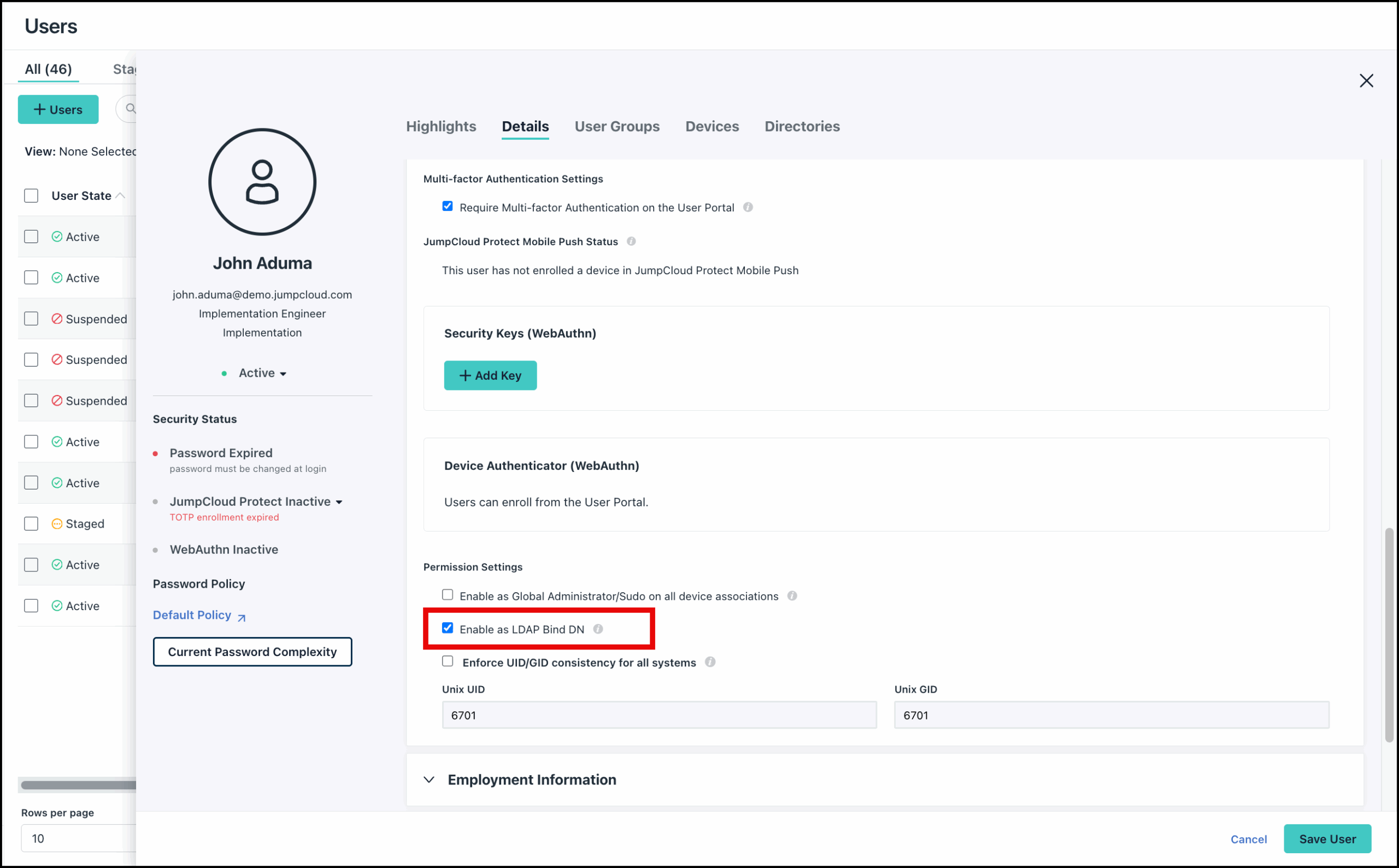The width and height of the screenshot is (1399, 868).
Task: Uncheck Enable as LDAP Bind DN
Action: point(448,628)
